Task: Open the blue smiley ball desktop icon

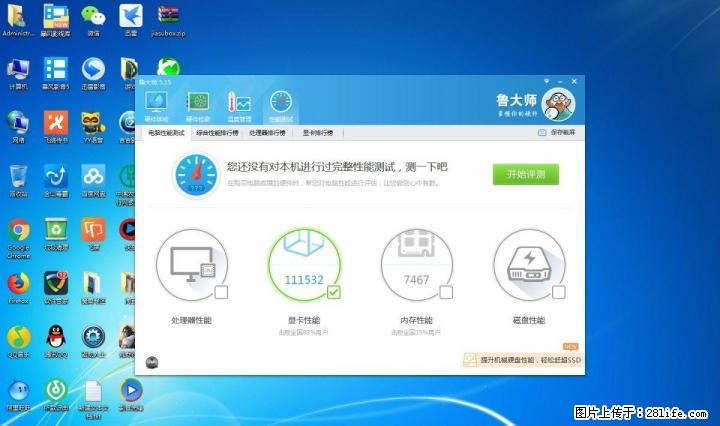Action: click(x=18, y=395)
